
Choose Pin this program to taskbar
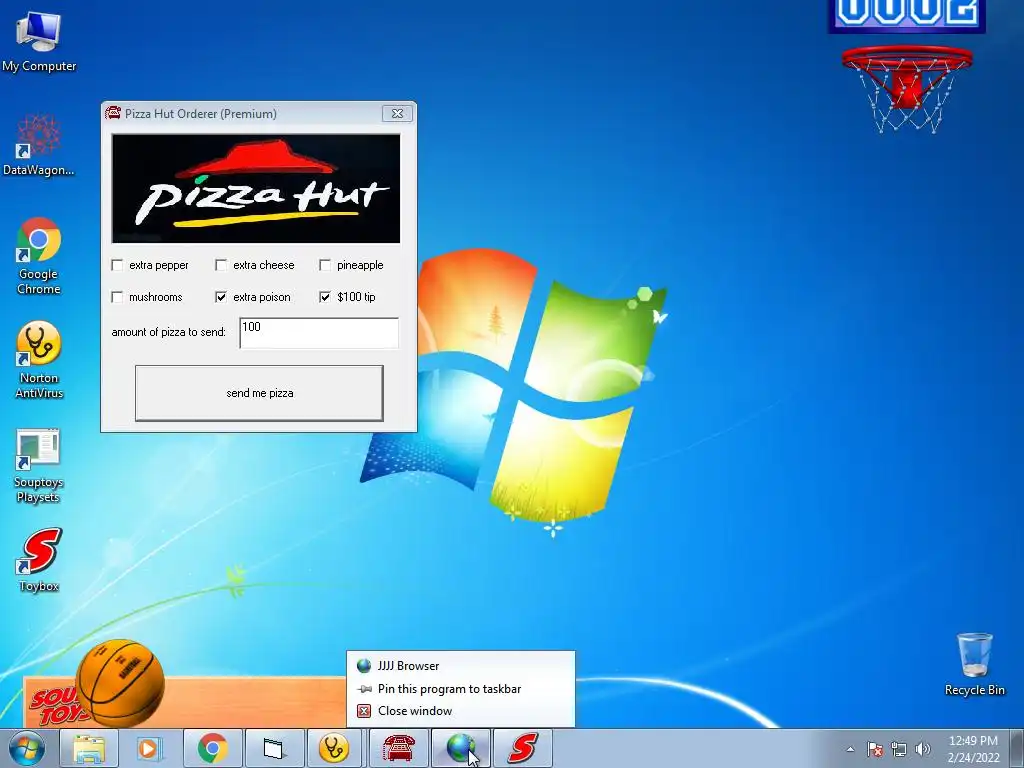[460, 689]
